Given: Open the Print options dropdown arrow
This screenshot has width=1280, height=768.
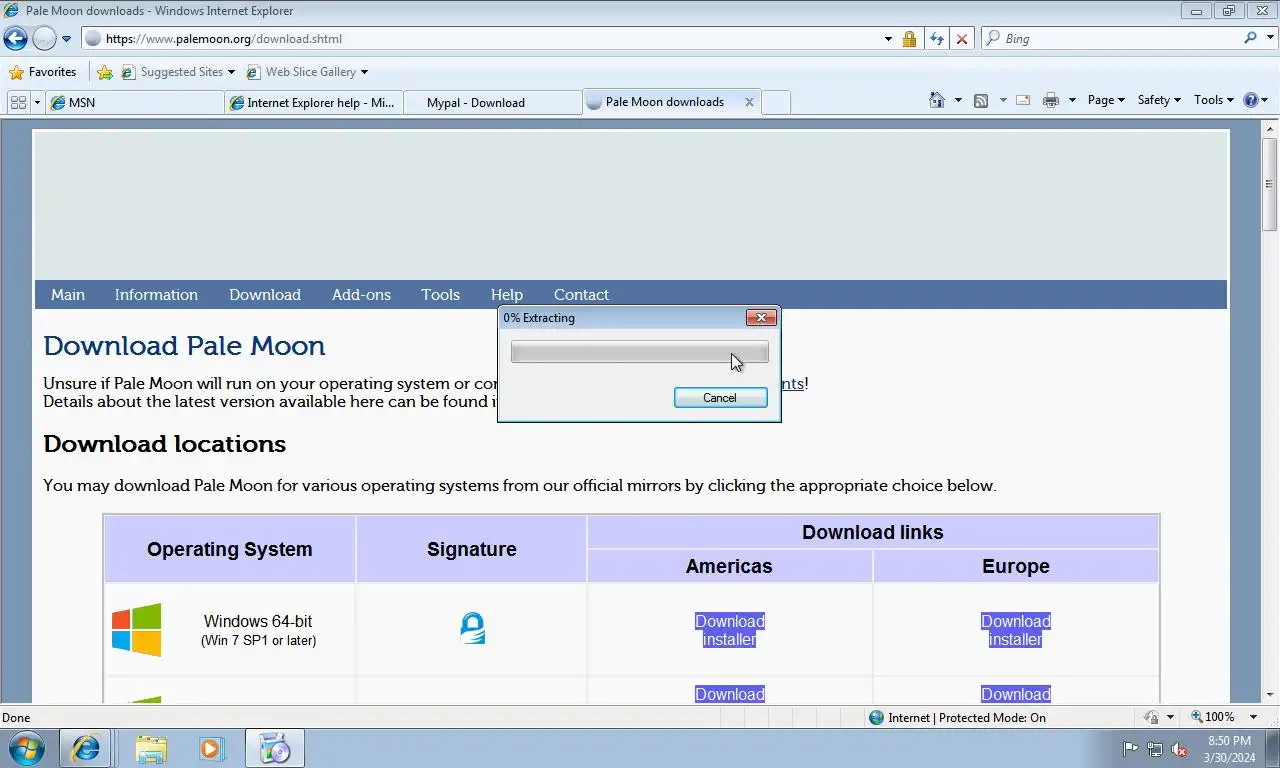Looking at the screenshot, I should [1072, 100].
